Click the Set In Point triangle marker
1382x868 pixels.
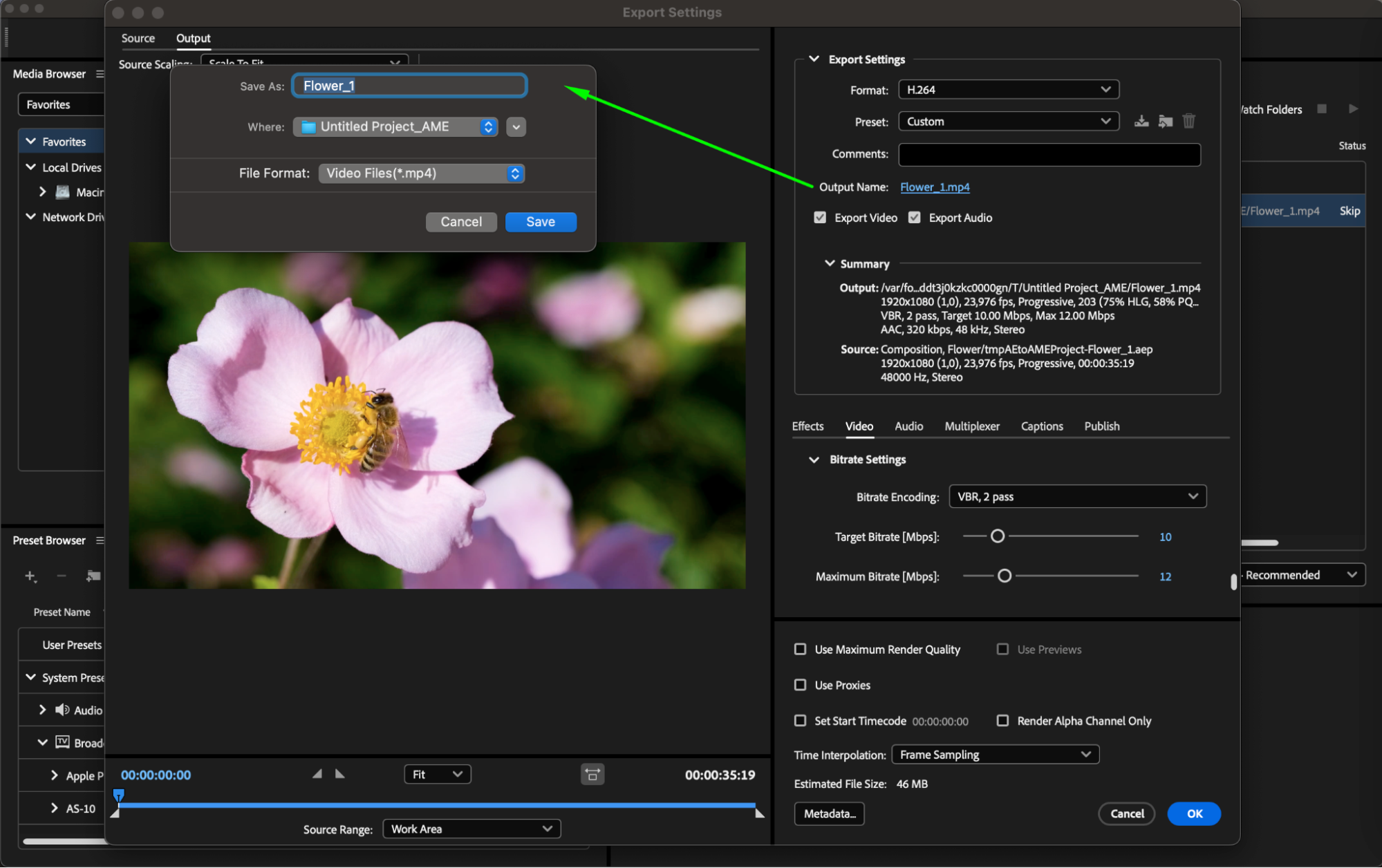[x=317, y=774]
